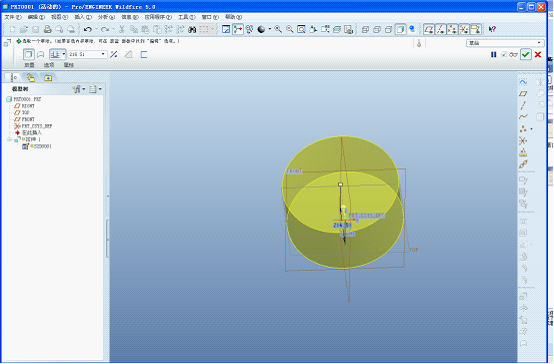Open the Options panel (选项)
The width and height of the screenshot is (554, 364).
(49, 65)
